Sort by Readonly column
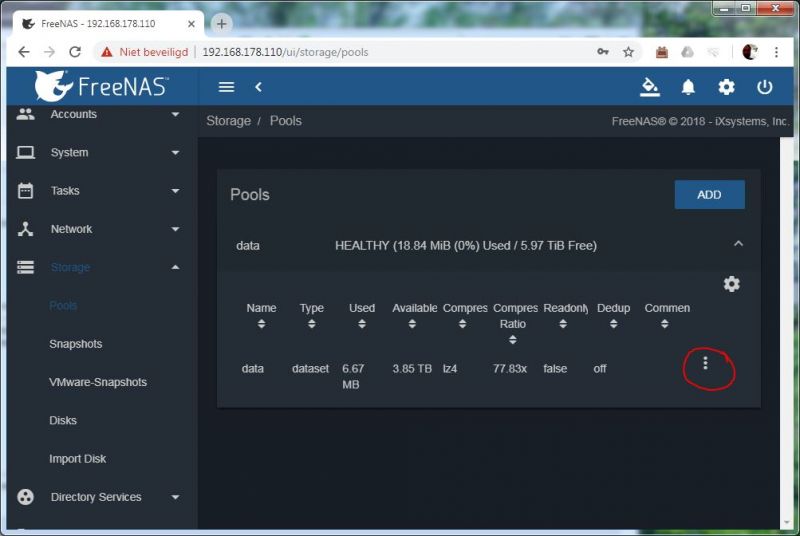800x536 pixels. pyautogui.click(x=563, y=324)
